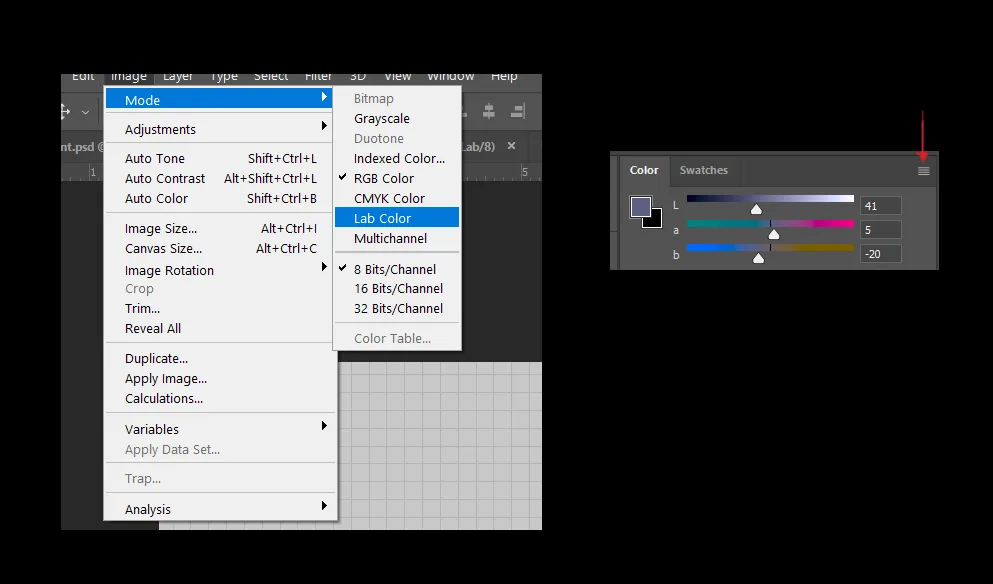Click the Alt+Ctrl+I shortcut text

tap(289, 228)
